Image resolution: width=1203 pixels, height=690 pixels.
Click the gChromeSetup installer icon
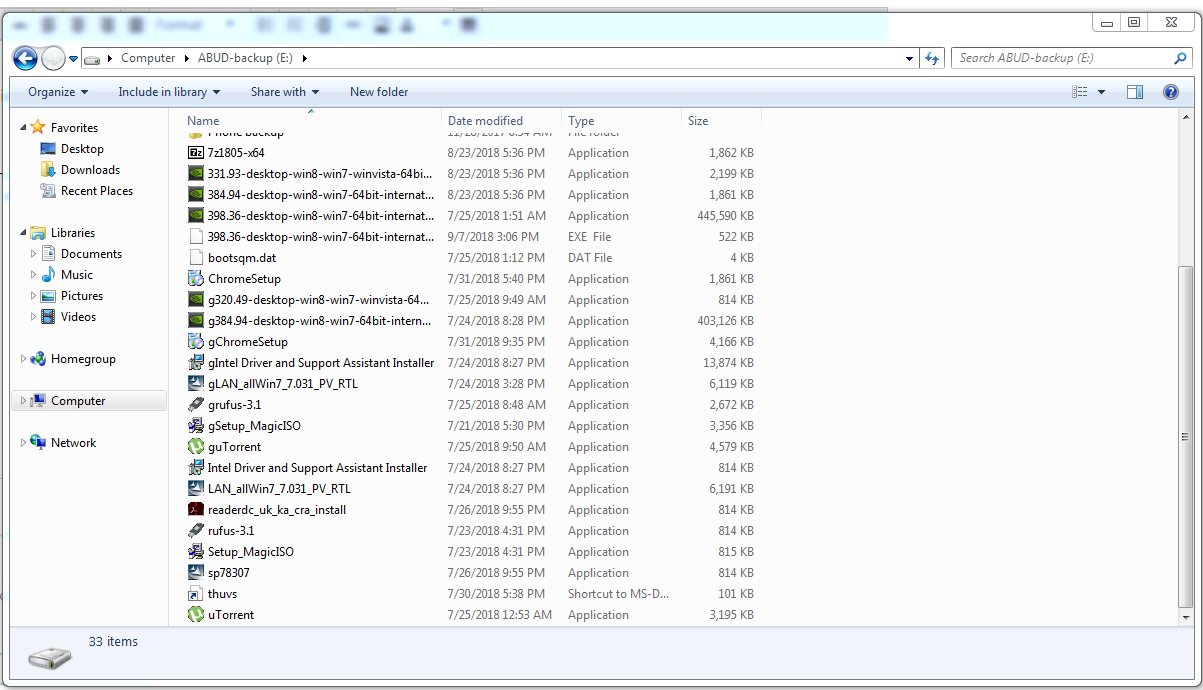196,342
